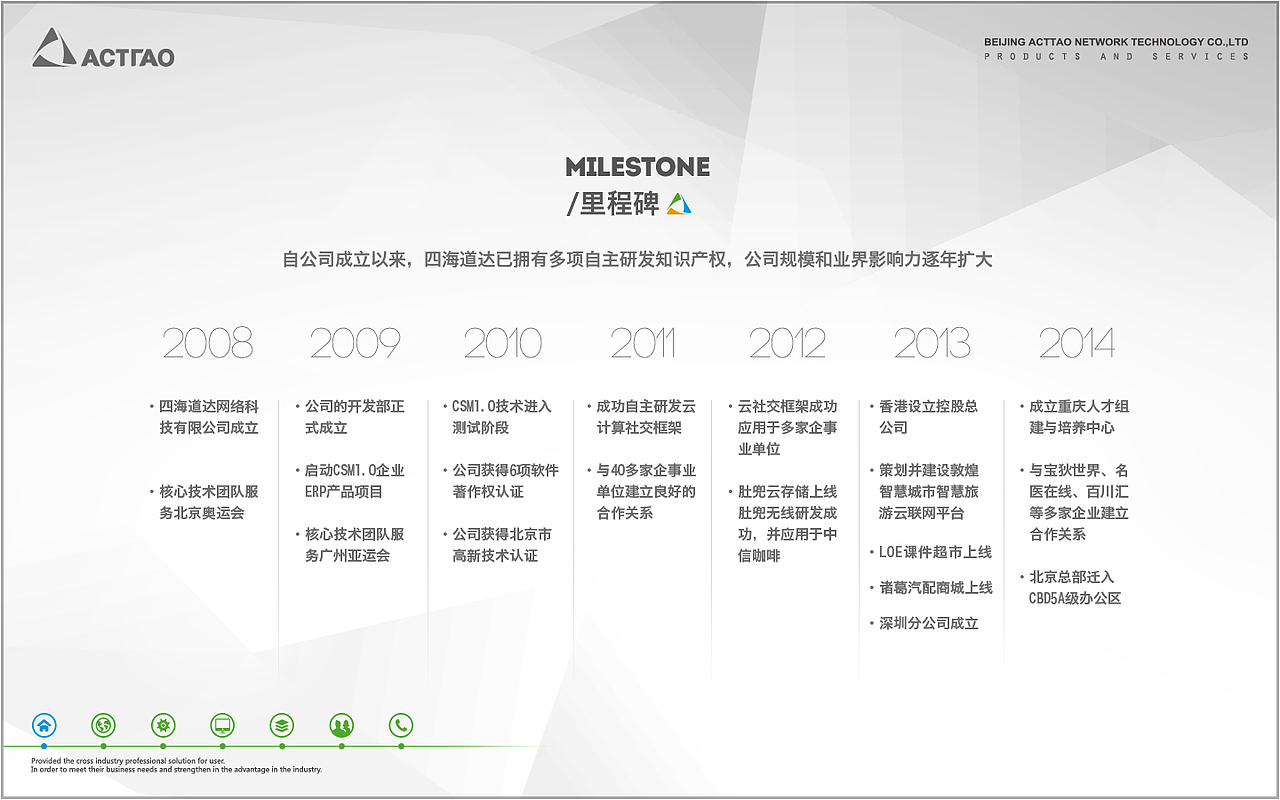
Task: Select the green dot under the monitor icon
Action: click(x=222, y=746)
